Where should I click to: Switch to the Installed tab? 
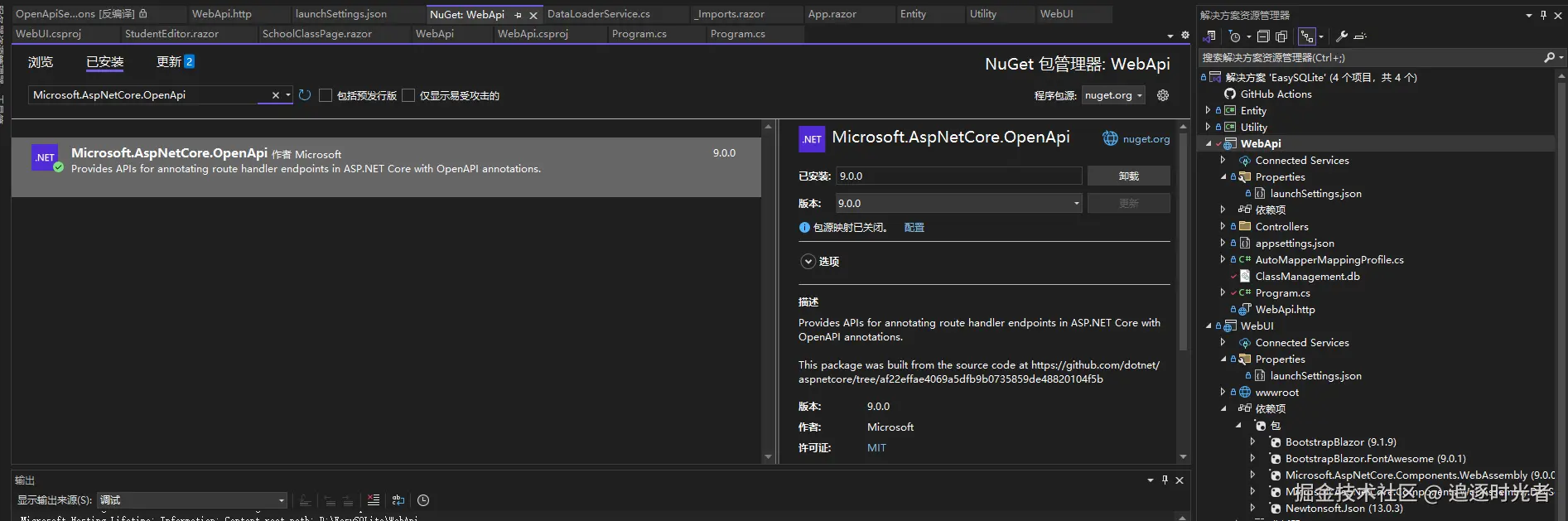tap(105, 62)
